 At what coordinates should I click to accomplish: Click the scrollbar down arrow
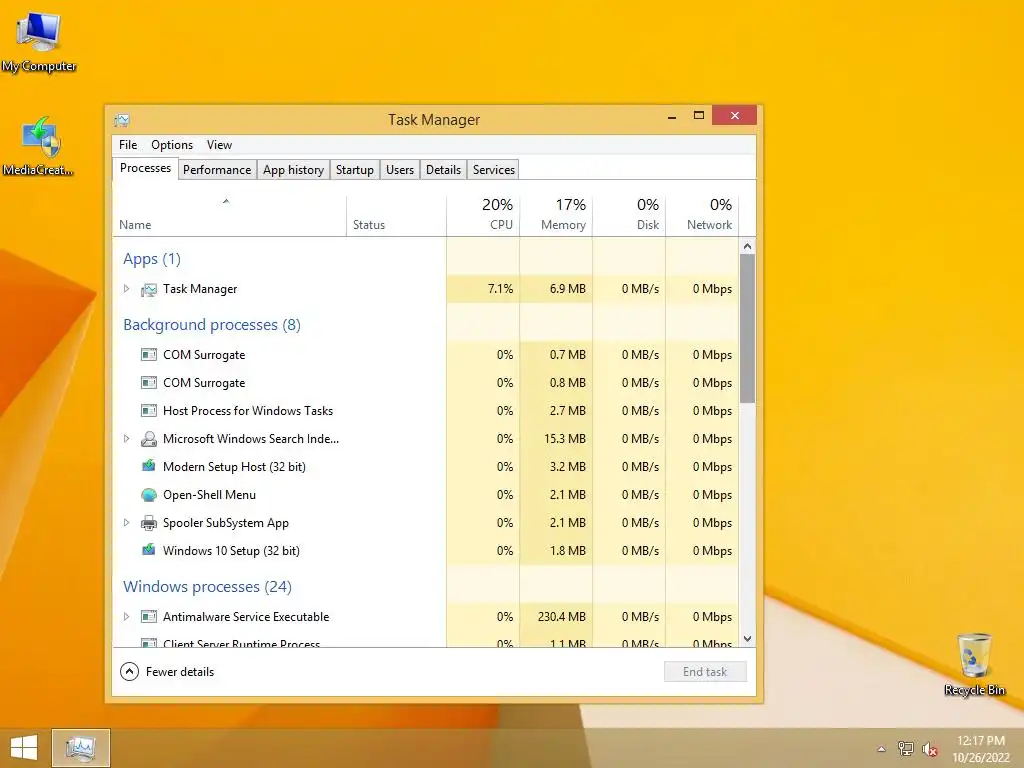pyautogui.click(x=748, y=639)
